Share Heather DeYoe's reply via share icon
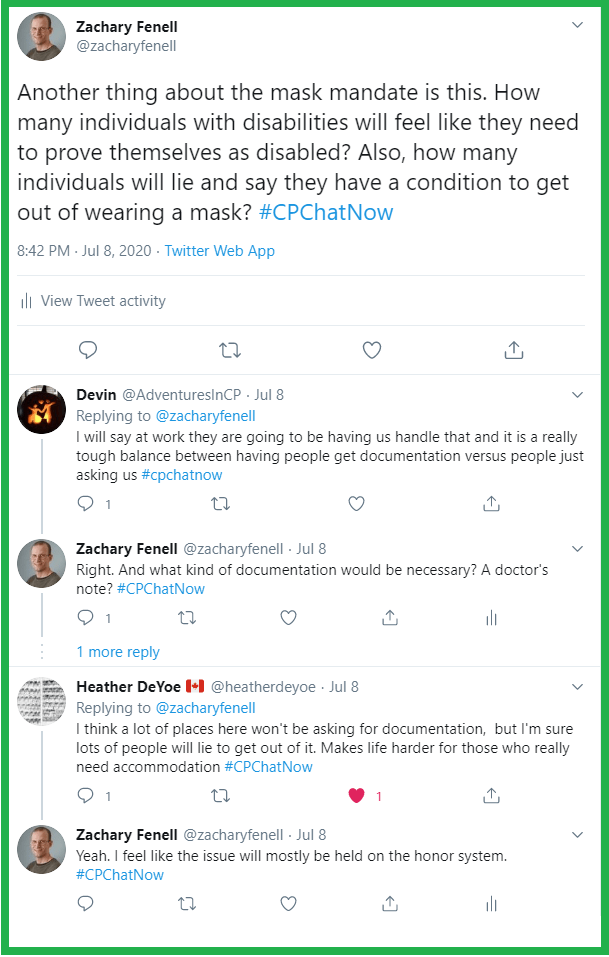Screen dimensions: 609x957 (491, 795)
